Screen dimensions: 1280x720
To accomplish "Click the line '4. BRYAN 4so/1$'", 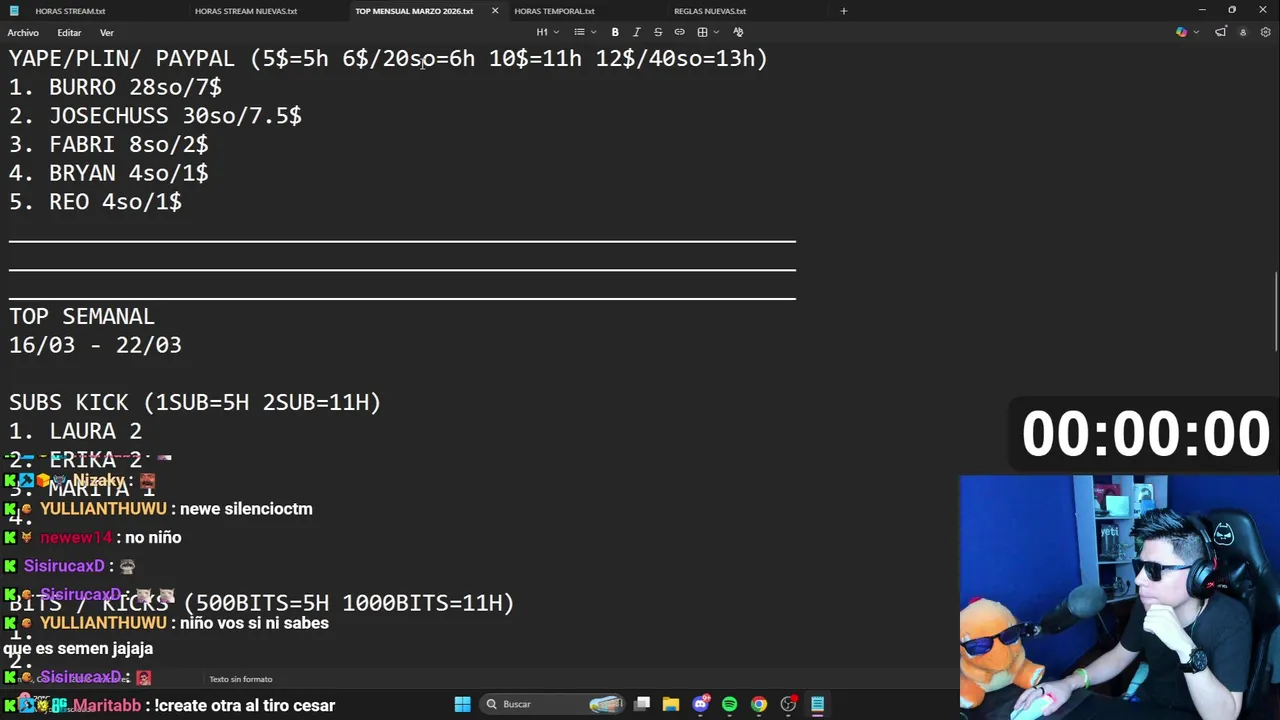I will click(109, 173).
